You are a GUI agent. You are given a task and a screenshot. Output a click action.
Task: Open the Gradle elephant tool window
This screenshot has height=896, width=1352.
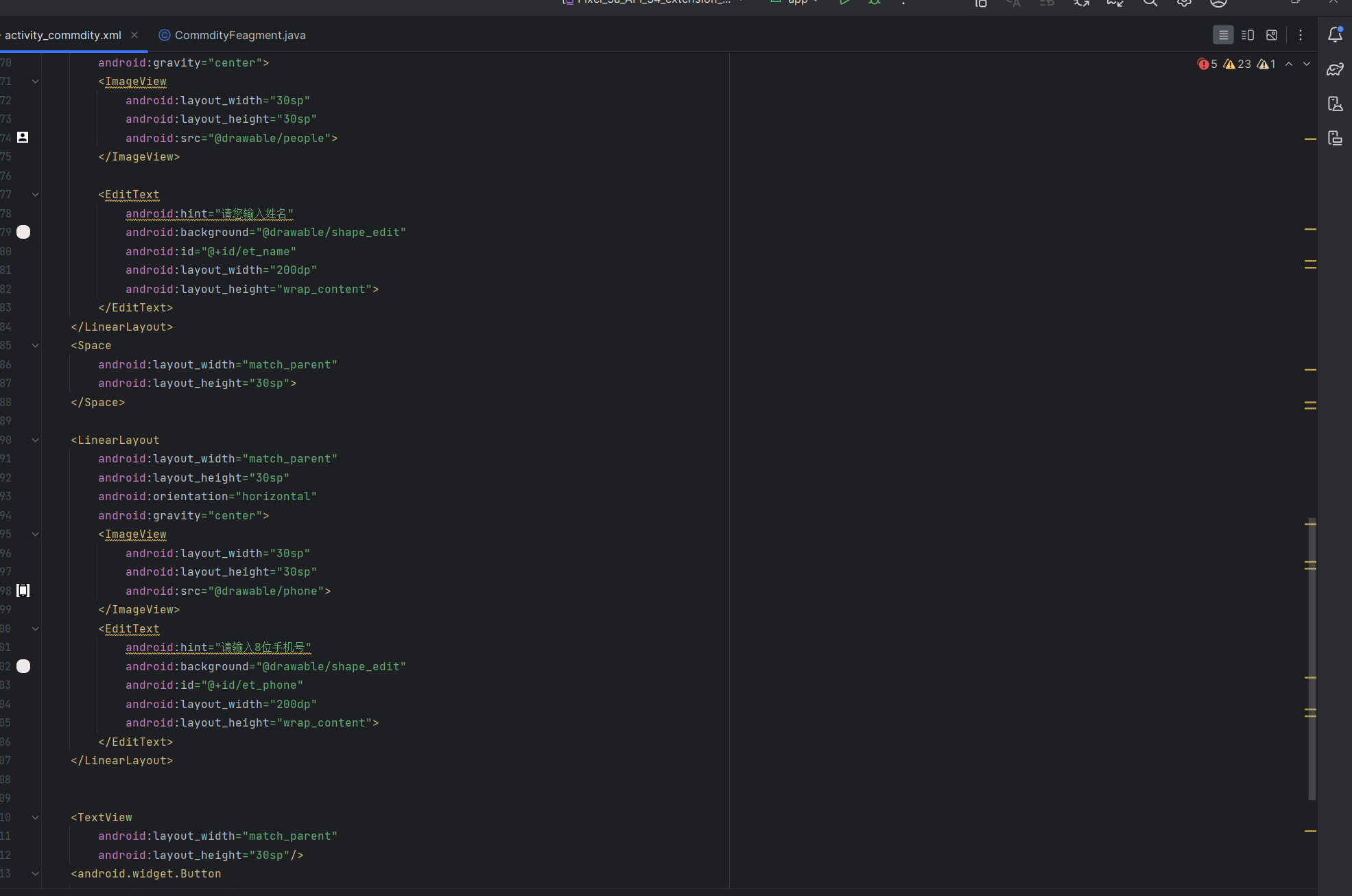1335,69
